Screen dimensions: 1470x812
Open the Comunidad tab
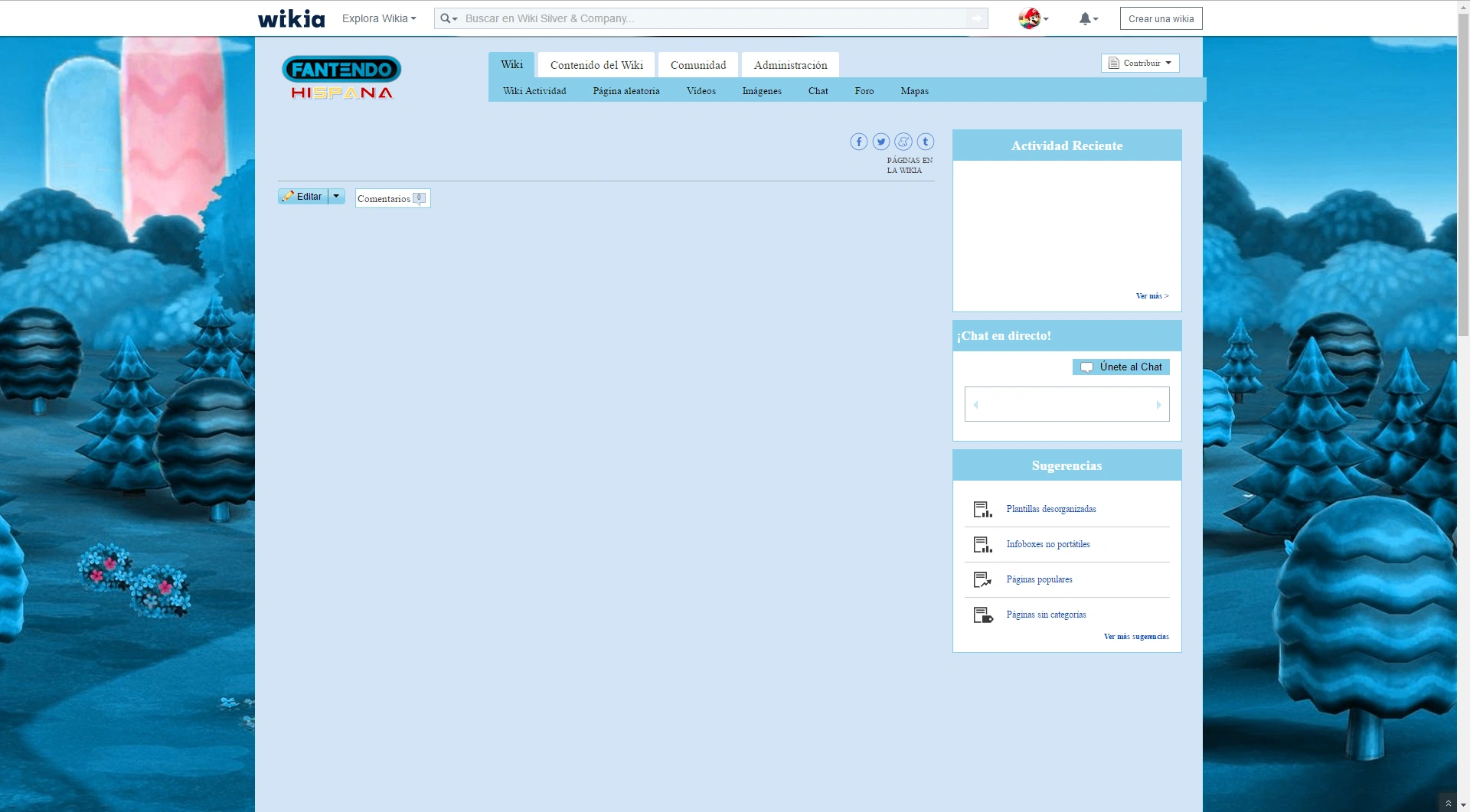[x=698, y=65]
